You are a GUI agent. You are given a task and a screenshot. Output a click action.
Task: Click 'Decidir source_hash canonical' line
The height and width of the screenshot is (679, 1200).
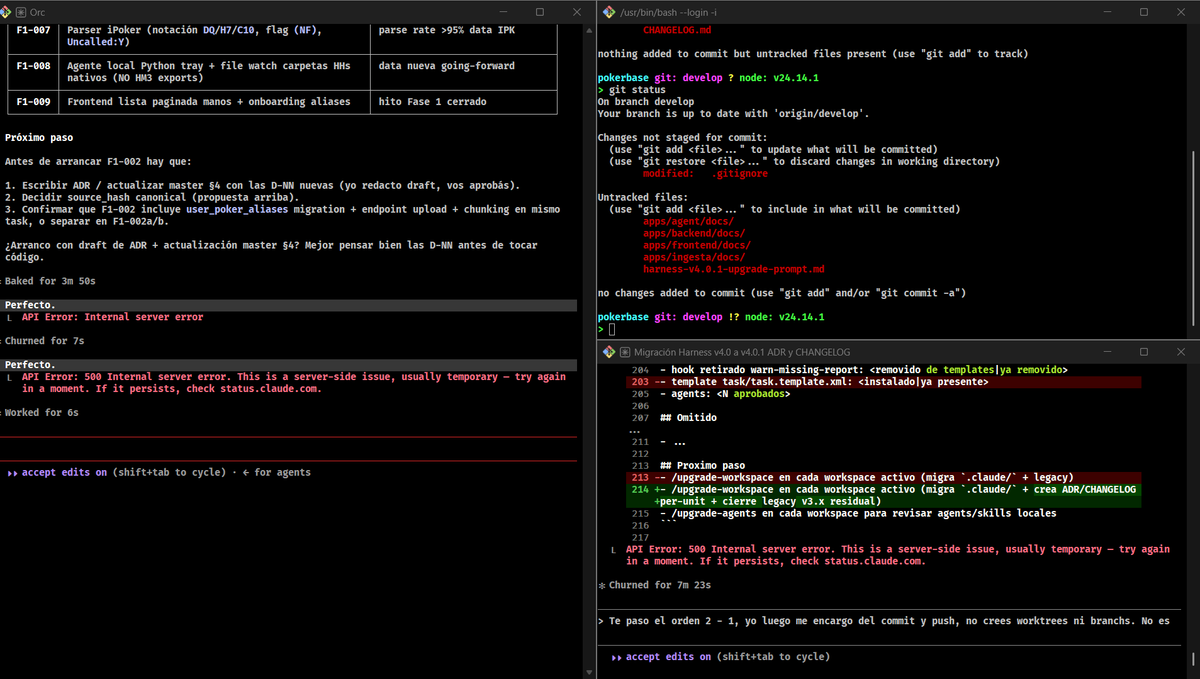coord(152,197)
